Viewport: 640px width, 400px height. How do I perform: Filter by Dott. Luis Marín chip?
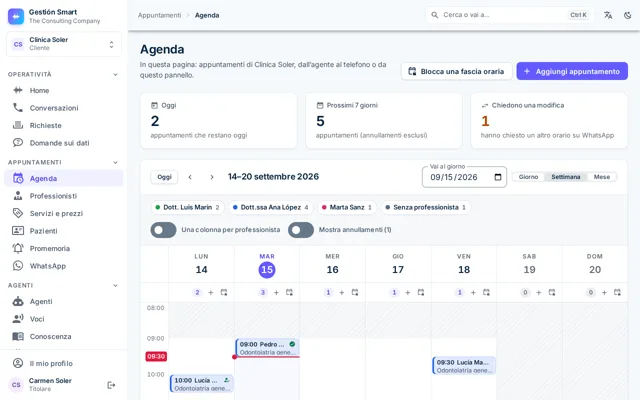188,207
